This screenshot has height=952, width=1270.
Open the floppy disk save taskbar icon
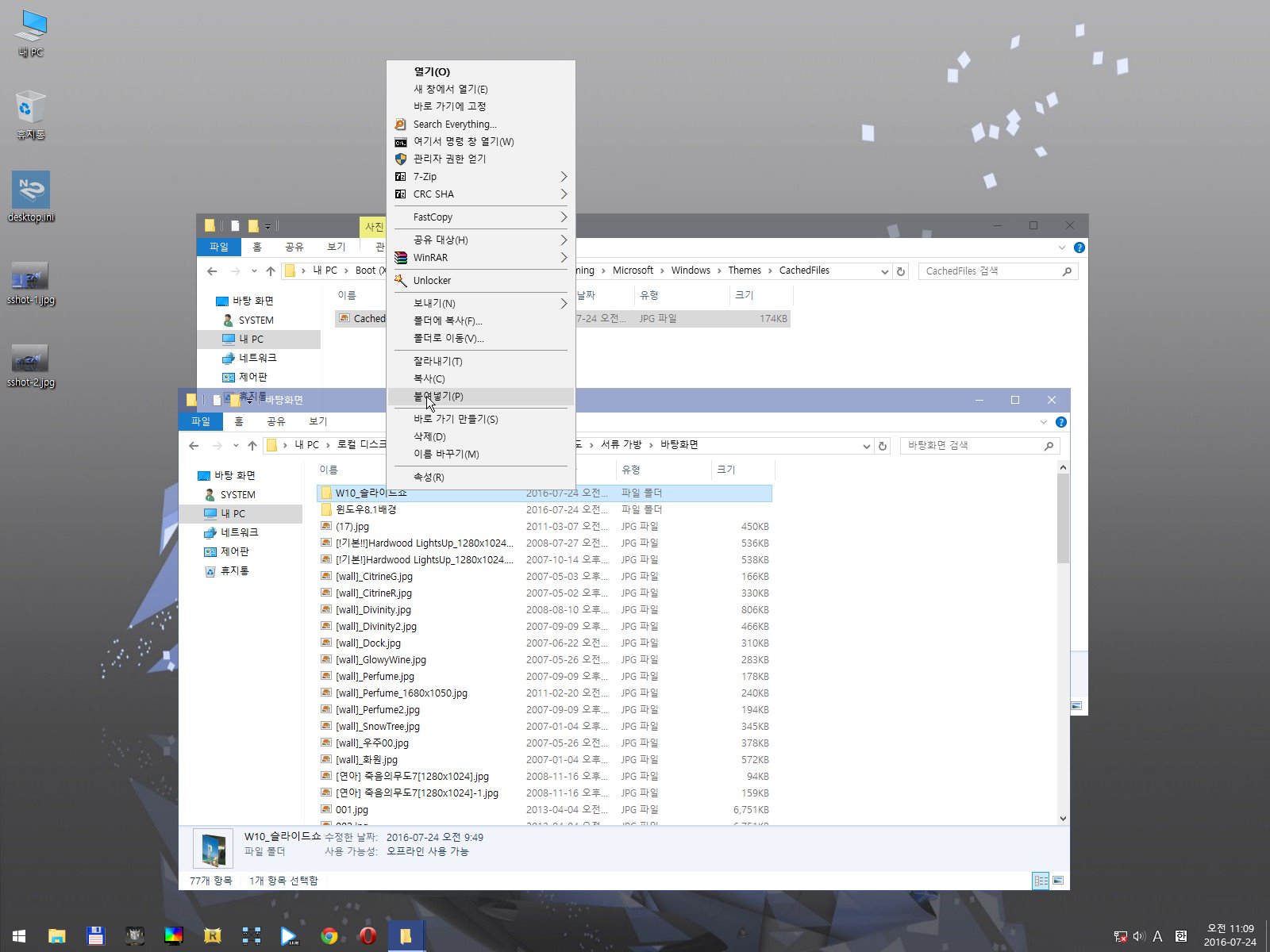(x=95, y=936)
